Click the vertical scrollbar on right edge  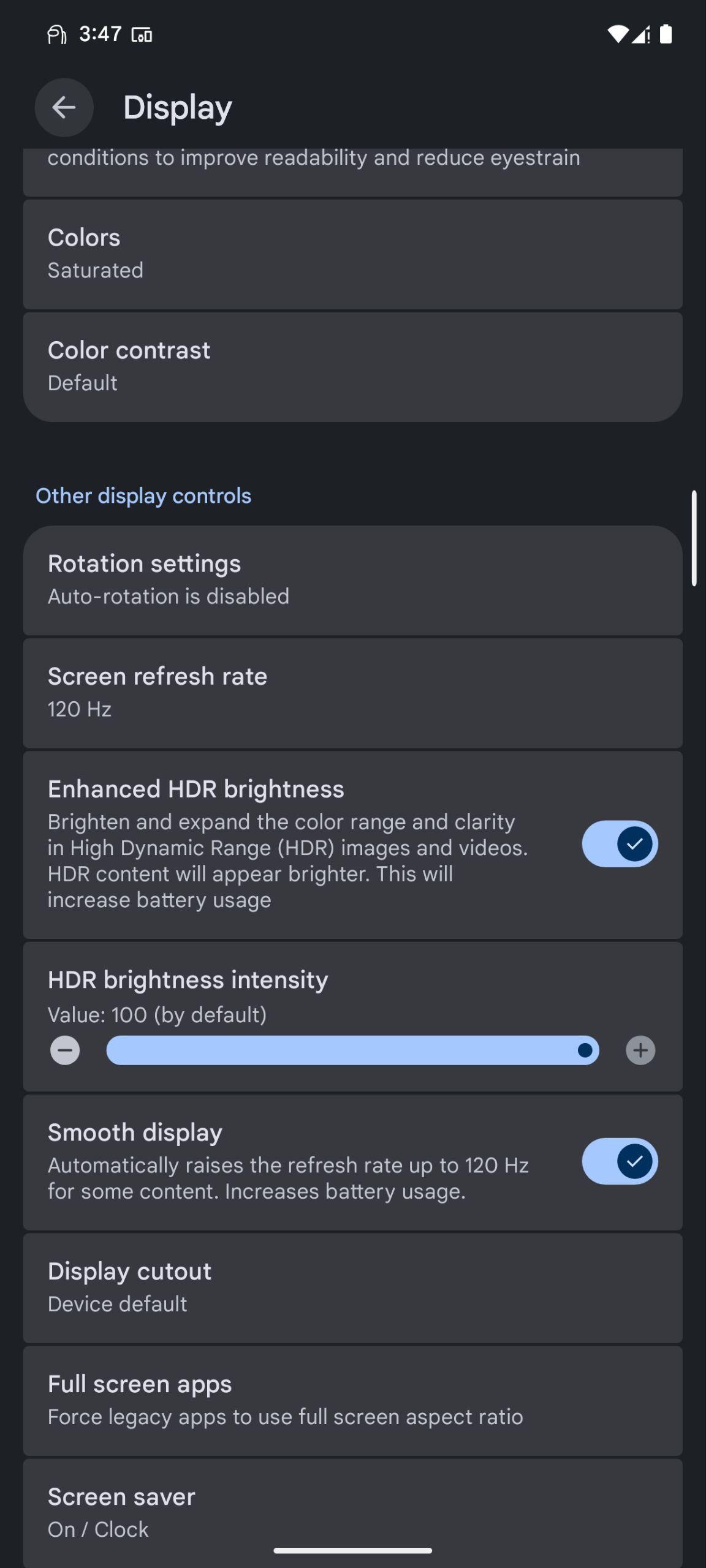coord(694,538)
